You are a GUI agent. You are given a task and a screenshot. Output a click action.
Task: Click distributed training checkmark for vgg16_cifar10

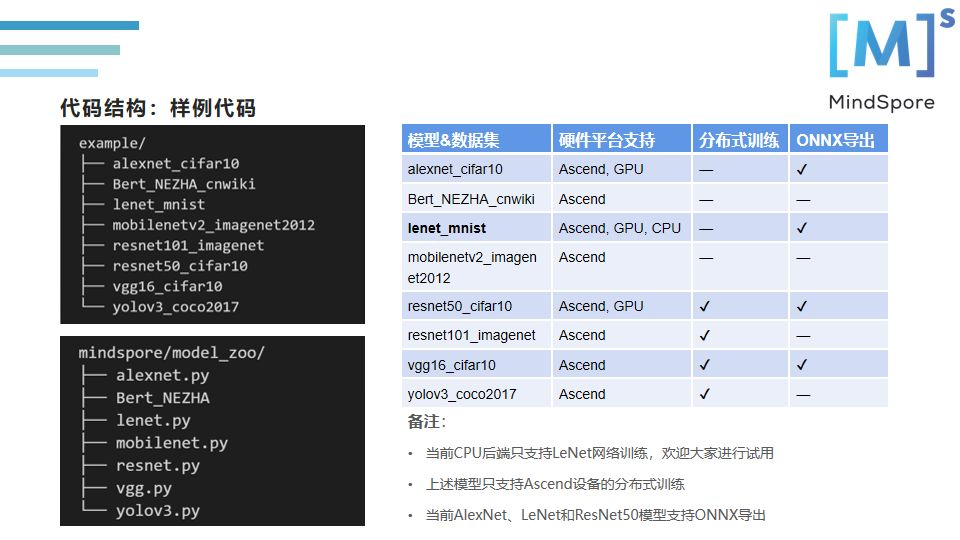[705, 365]
